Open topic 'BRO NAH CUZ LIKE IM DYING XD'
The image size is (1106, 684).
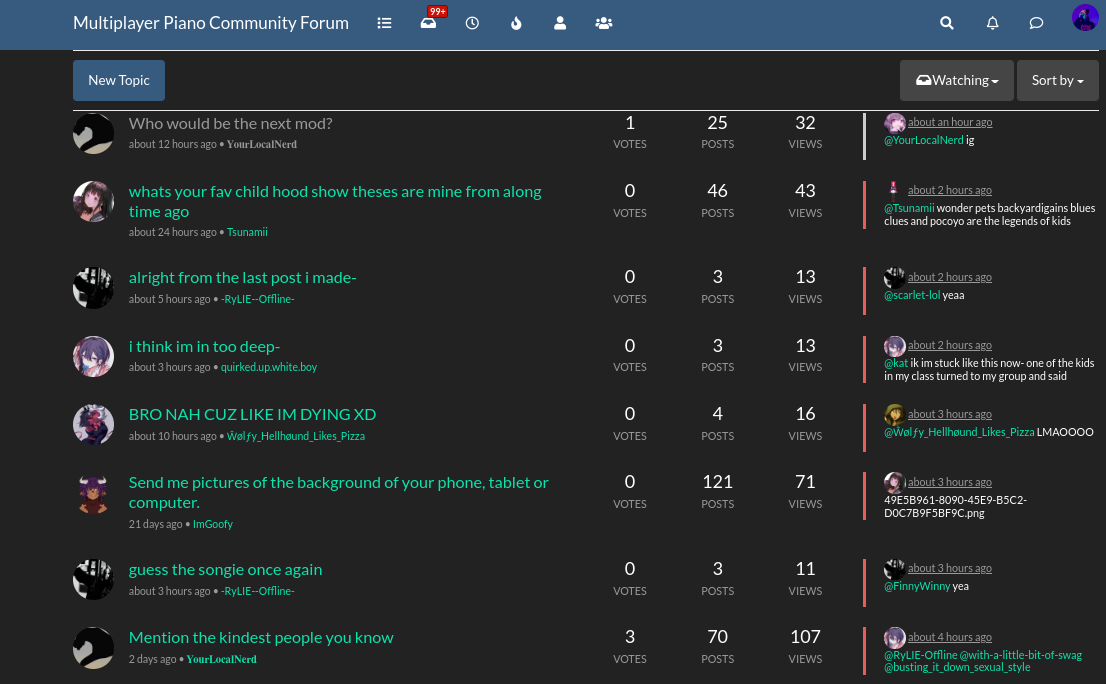[252, 414]
